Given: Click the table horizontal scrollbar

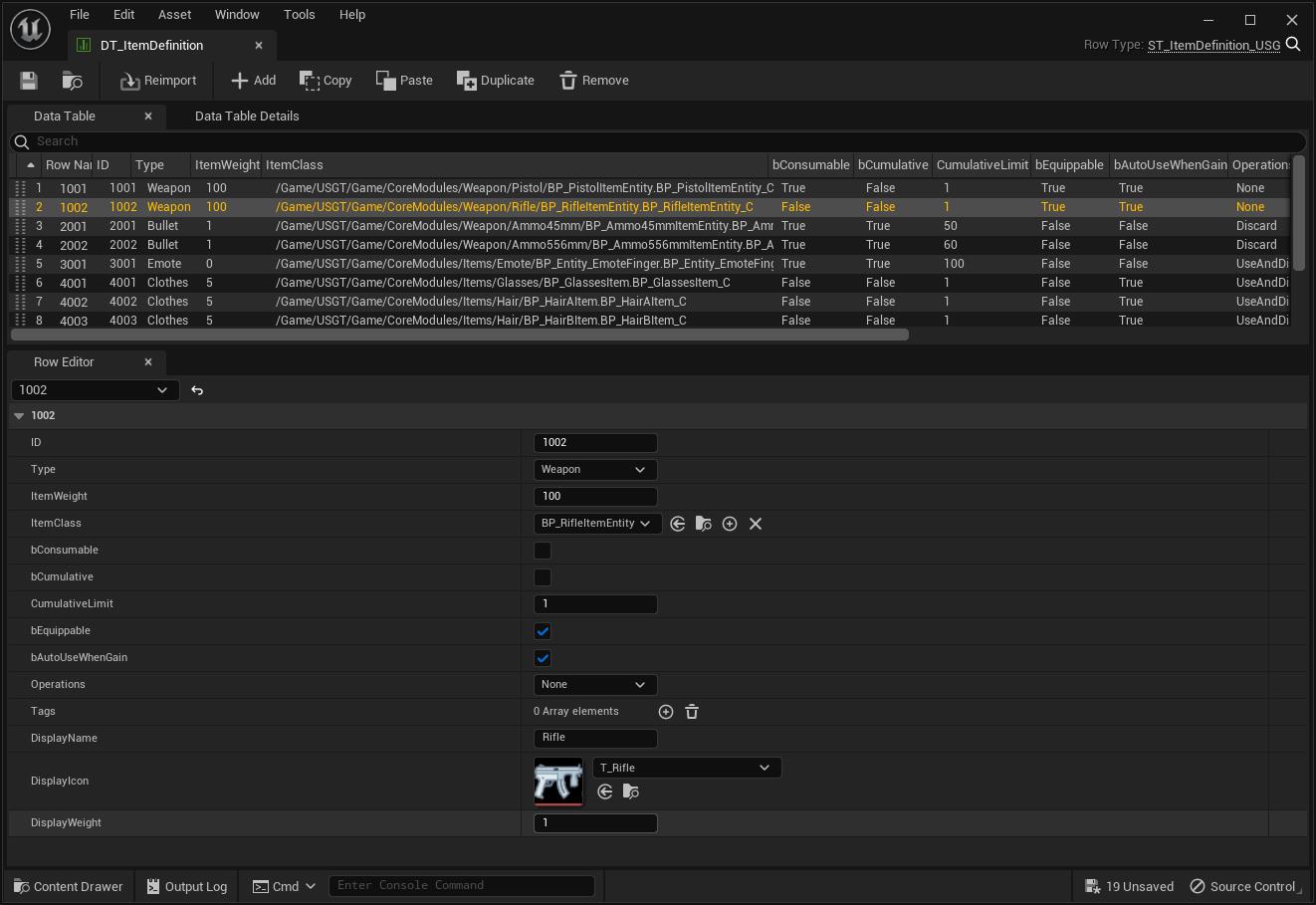Looking at the screenshot, I should click(x=460, y=335).
